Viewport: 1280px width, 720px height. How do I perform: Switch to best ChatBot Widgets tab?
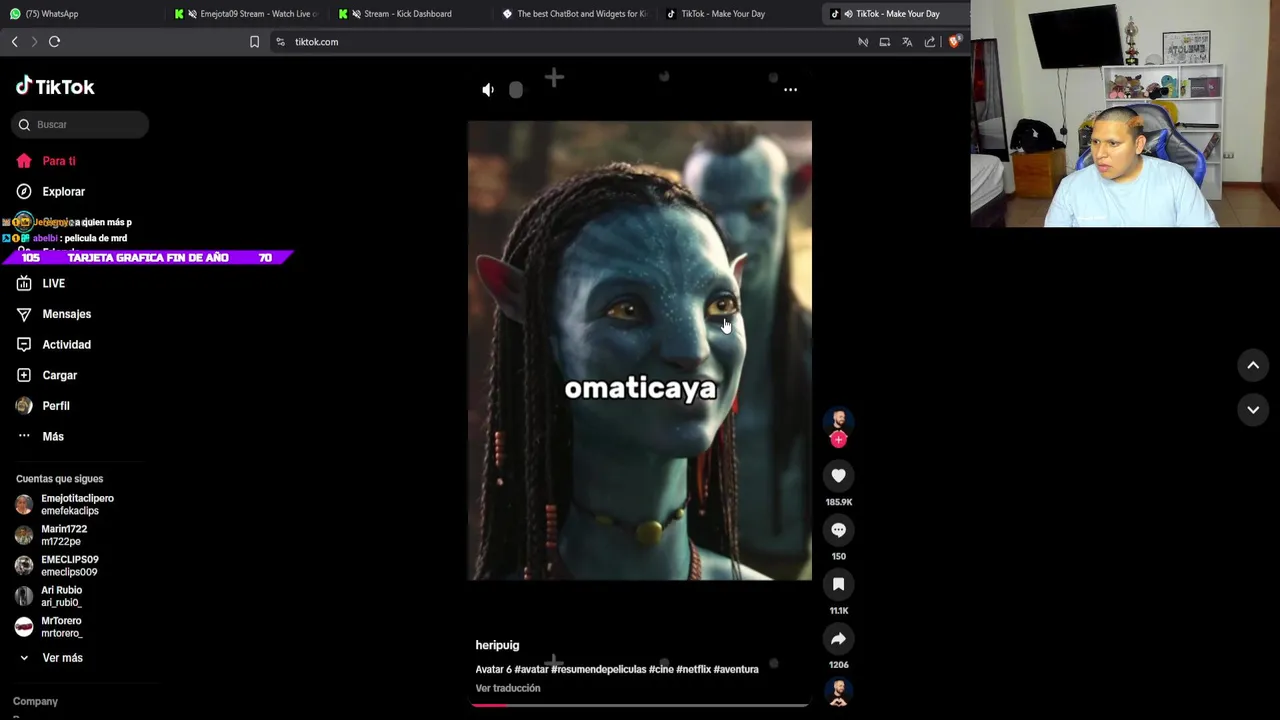point(574,14)
